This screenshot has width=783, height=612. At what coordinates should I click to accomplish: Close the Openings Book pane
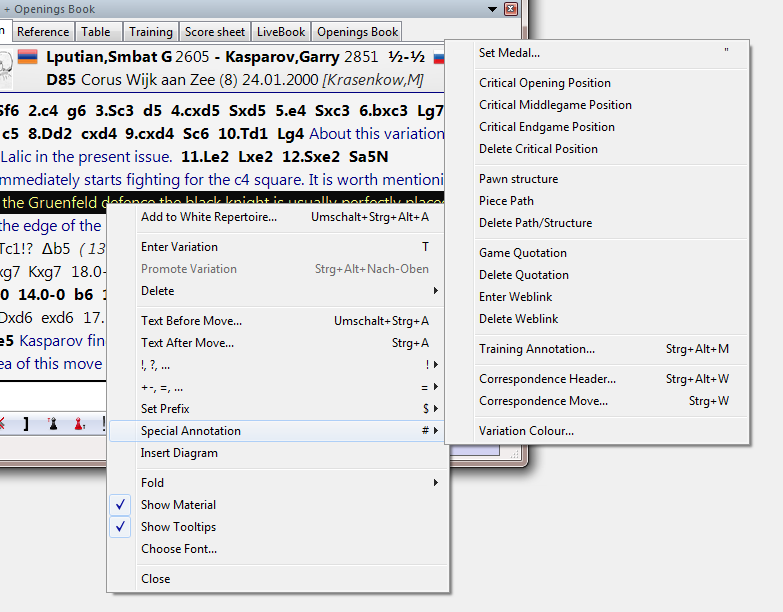(511, 9)
